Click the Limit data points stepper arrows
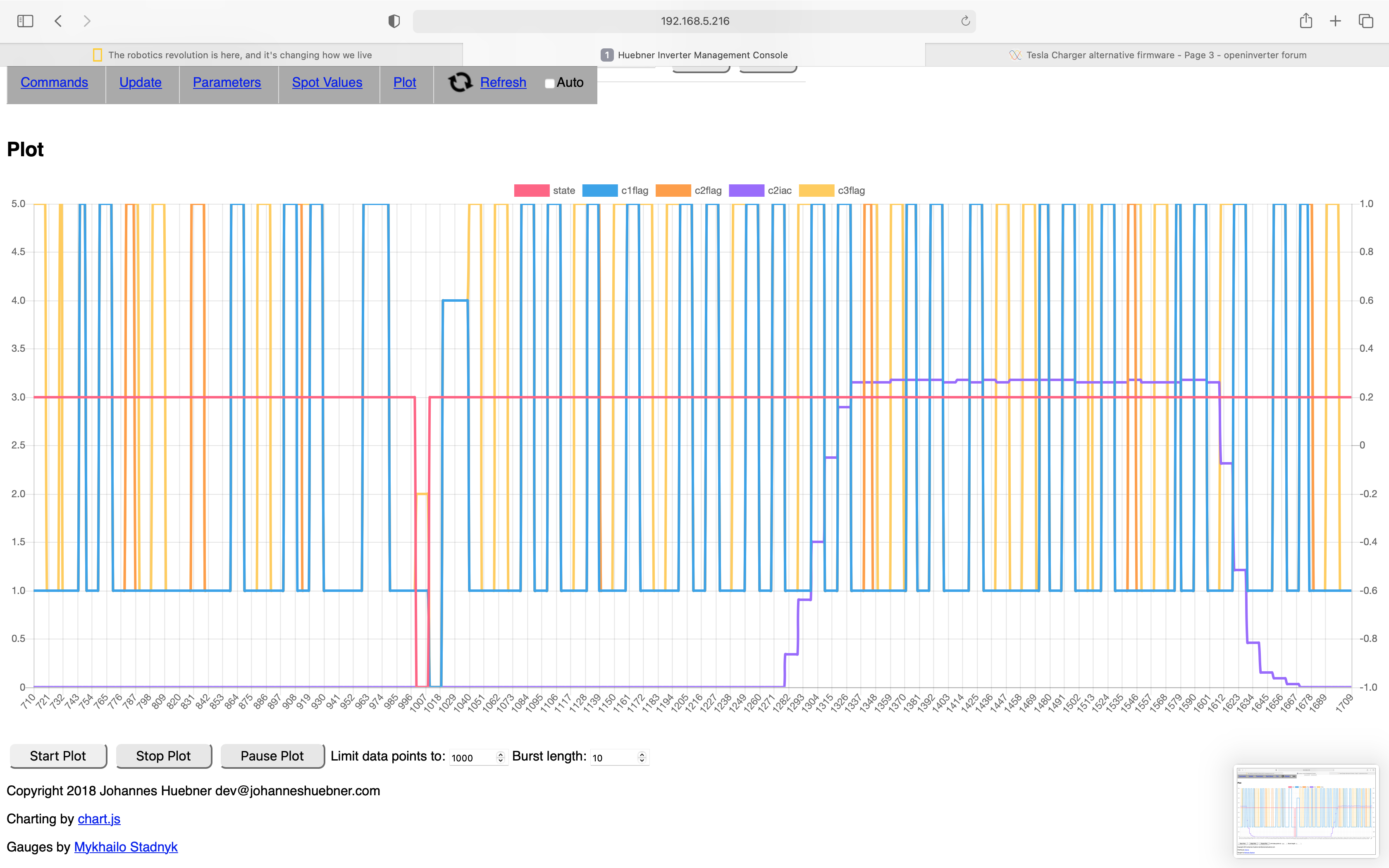This screenshot has width=1389, height=868. point(501,757)
